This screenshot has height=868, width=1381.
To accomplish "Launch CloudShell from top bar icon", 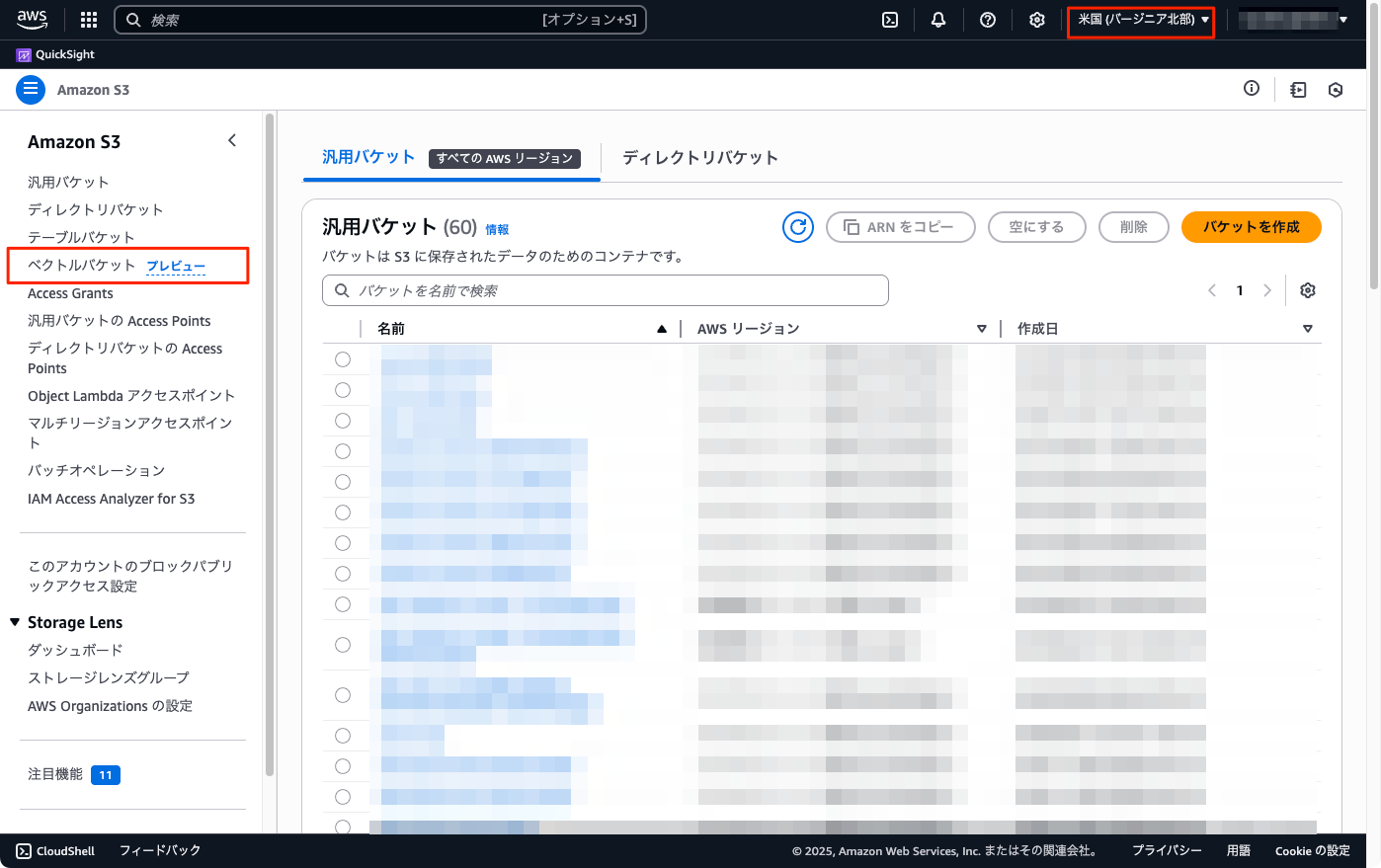I will 890,20.
